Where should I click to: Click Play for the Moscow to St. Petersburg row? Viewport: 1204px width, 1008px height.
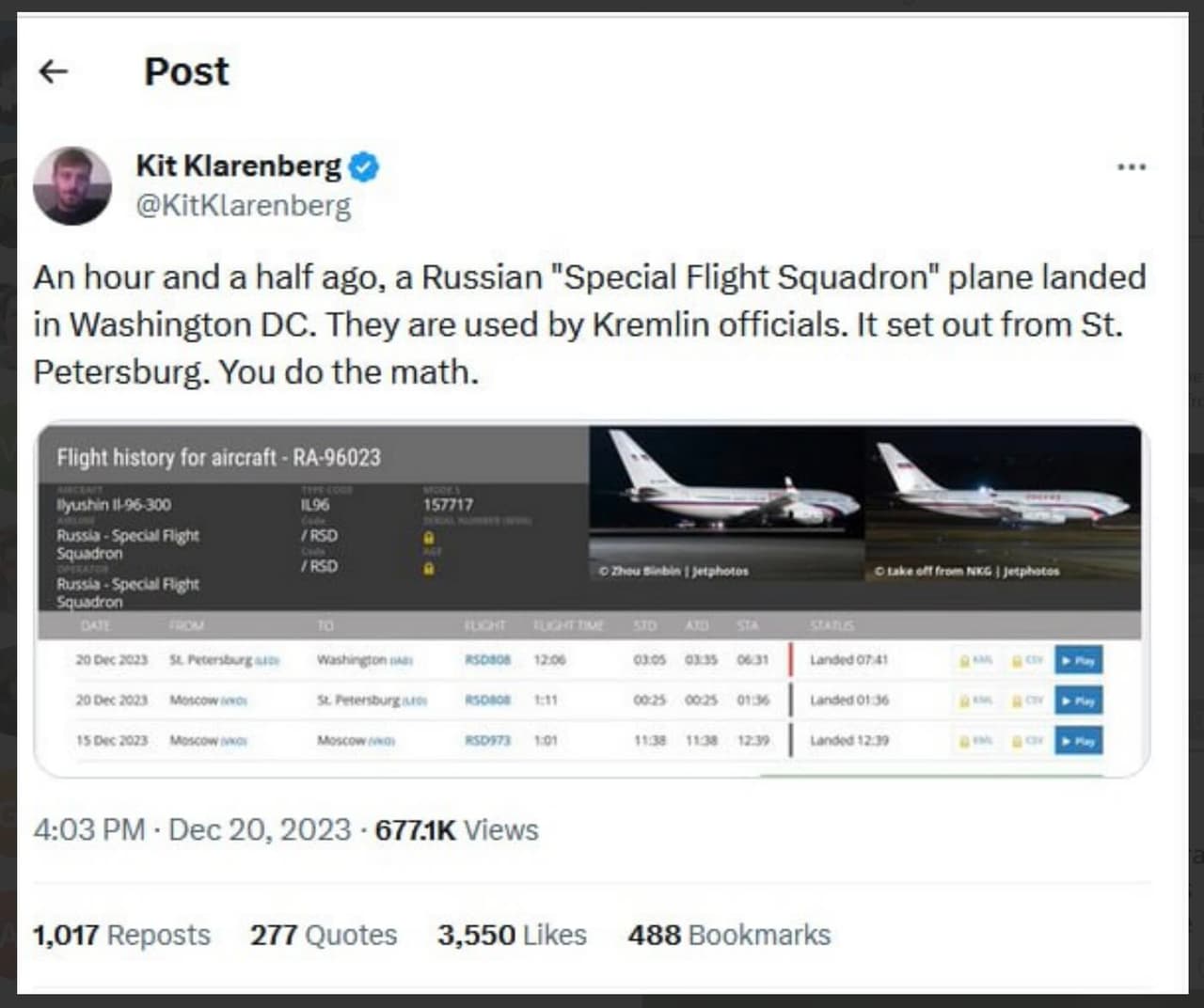click(x=1078, y=701)
